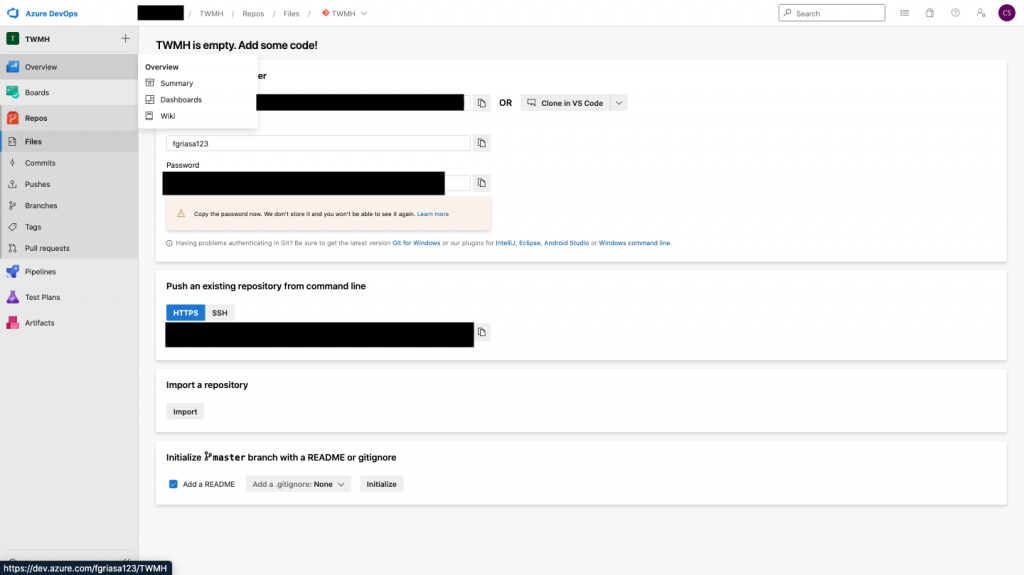The height and width of the screenshot is (575, 1024).
Task: Open the Eclipse plugin link
Action: pyautogui.click(x=530, y=243)
